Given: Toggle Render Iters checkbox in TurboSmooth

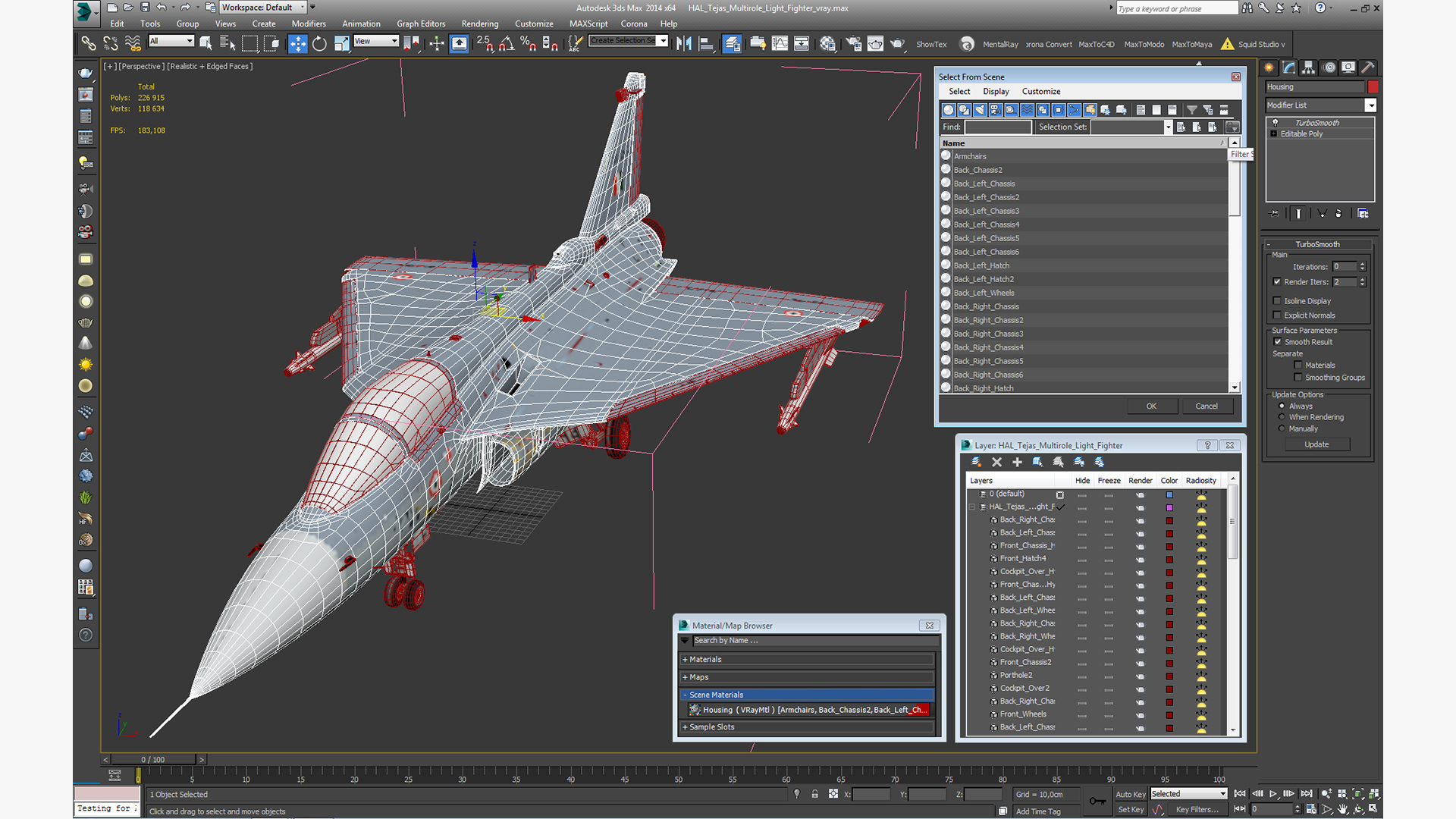Looking at the screenshot, I should (1278, 282).
